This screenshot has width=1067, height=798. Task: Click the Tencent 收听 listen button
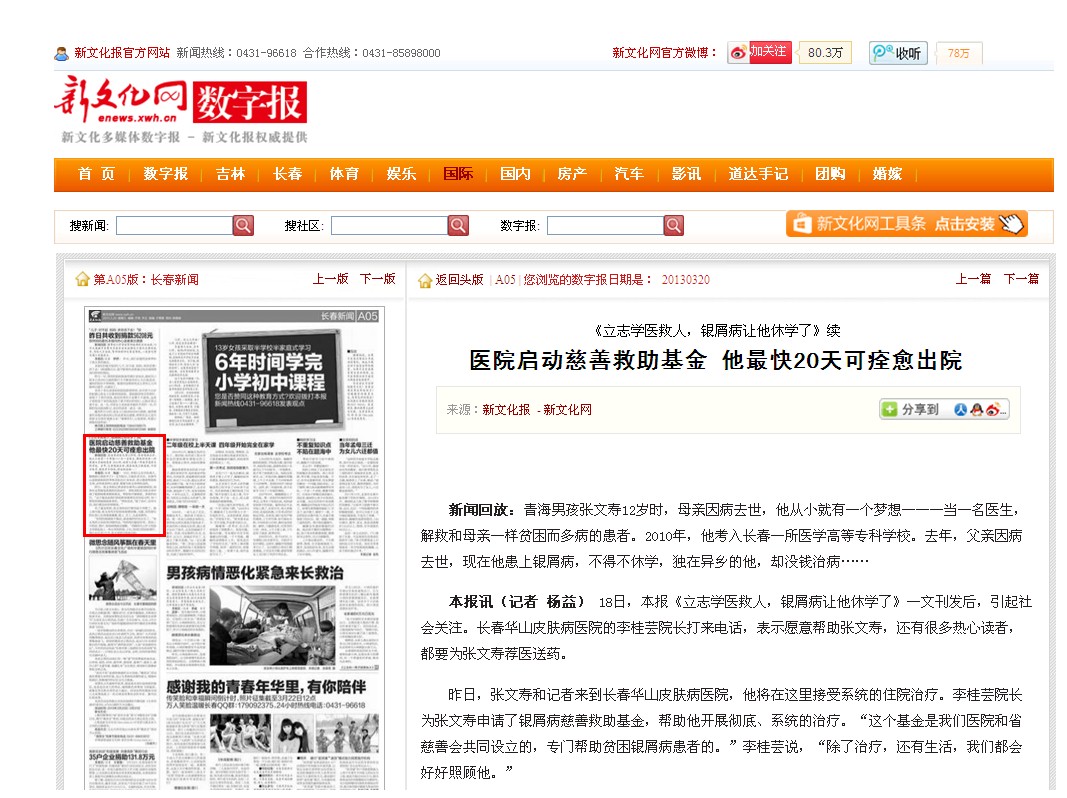point(898,53)
